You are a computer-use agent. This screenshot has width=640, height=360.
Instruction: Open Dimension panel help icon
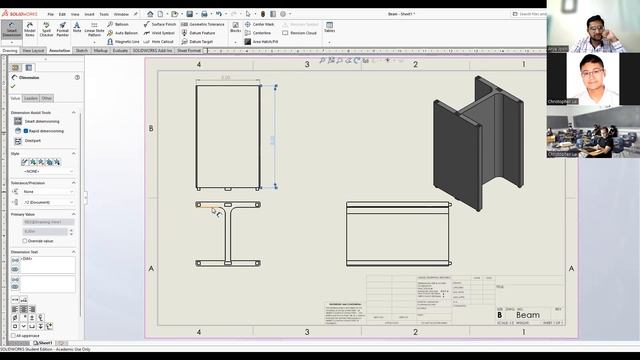coord(77,78)
